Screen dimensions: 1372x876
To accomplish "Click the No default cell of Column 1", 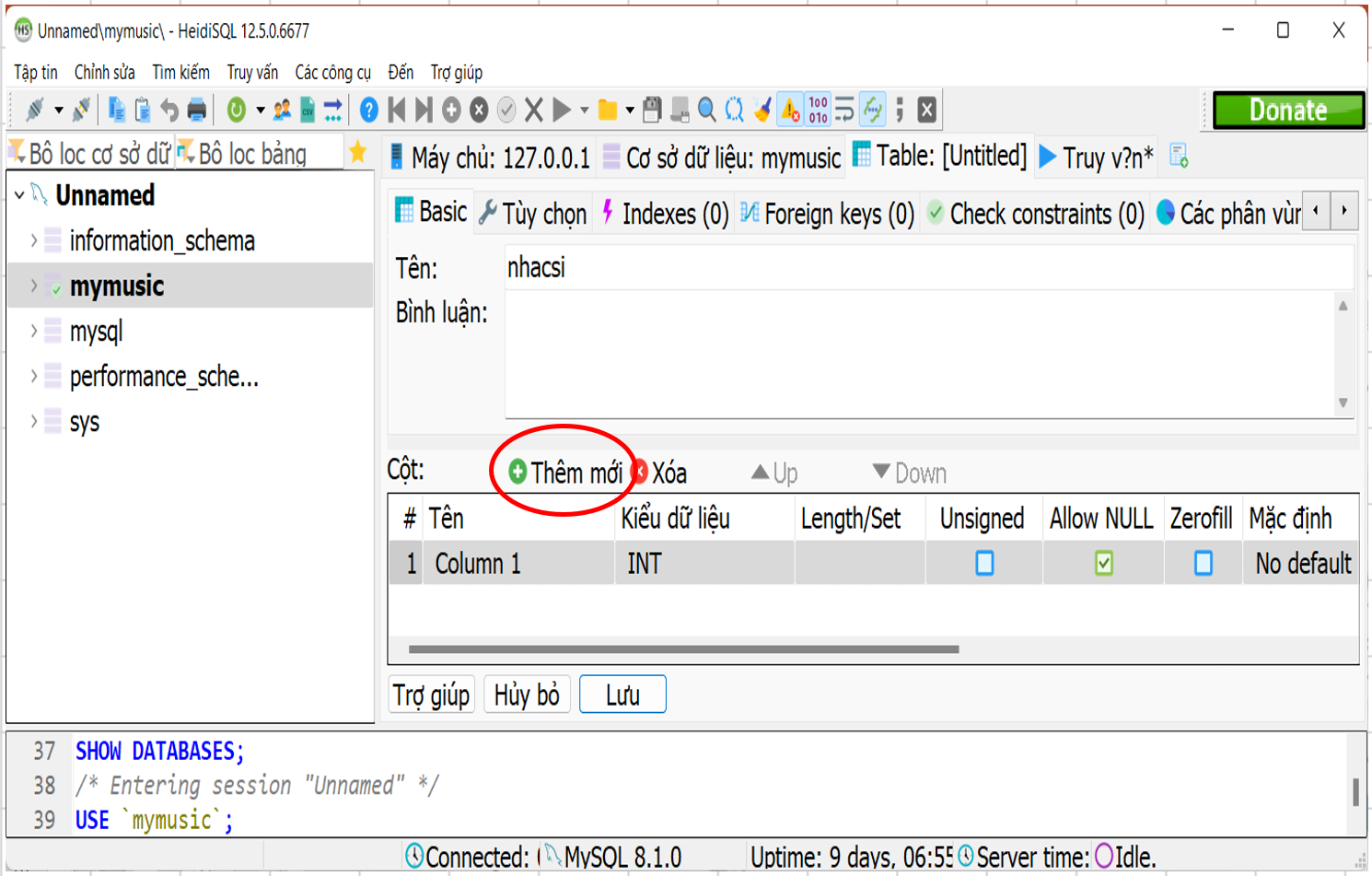I will pyautogui.click(x=1300, y=563).
